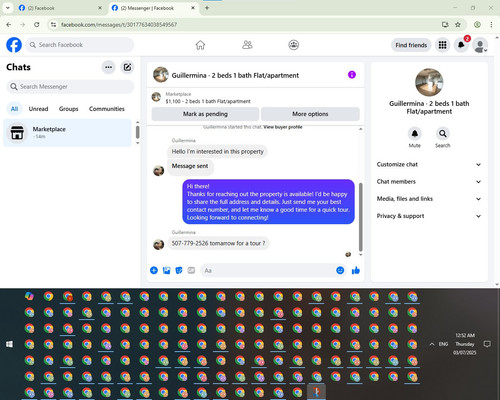Screen dimensions: 500x400
Task: Open the account profile avatar menu
Action: pyautogui.click(x=480, y=45)
